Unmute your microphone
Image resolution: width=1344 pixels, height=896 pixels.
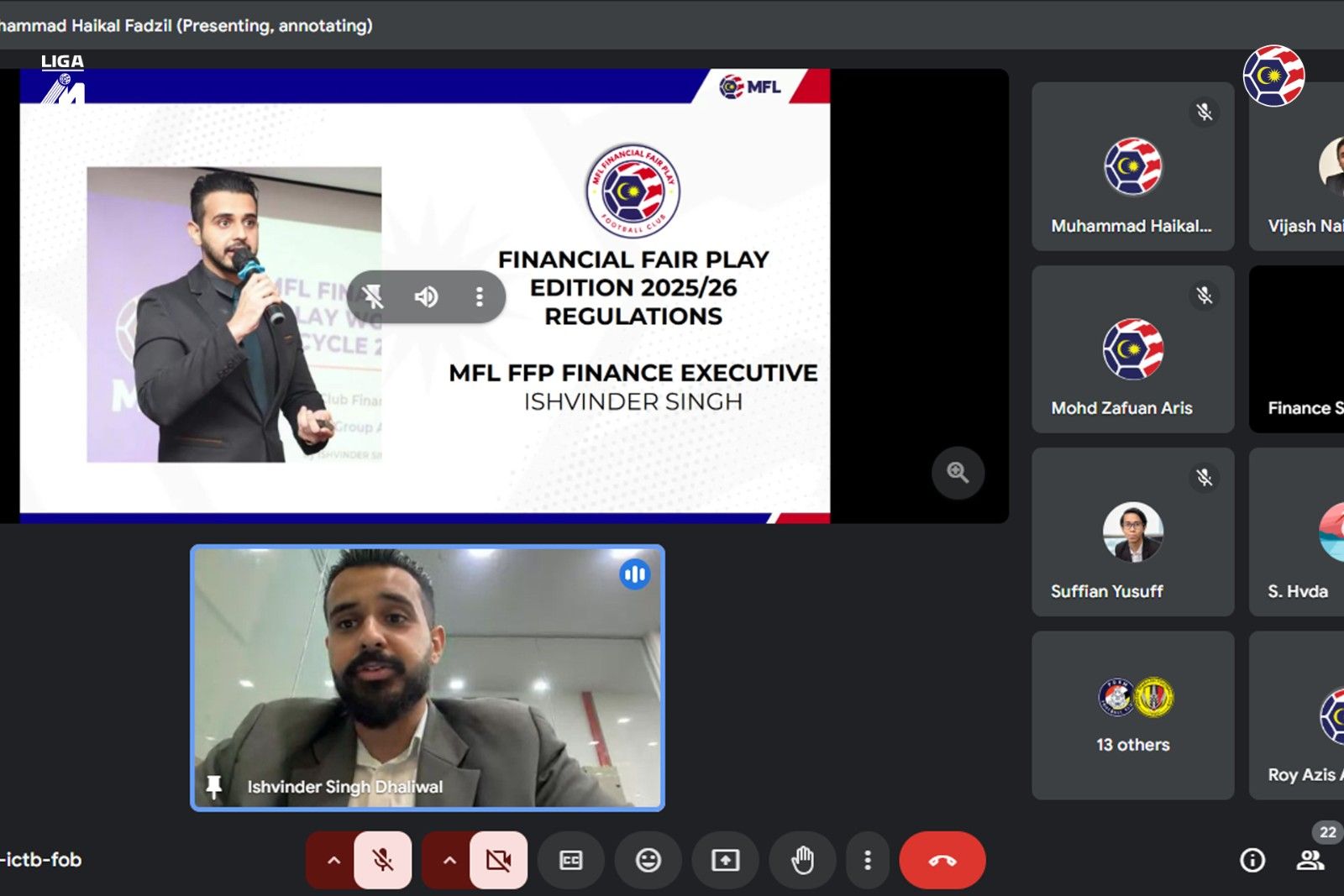[383, 860]
